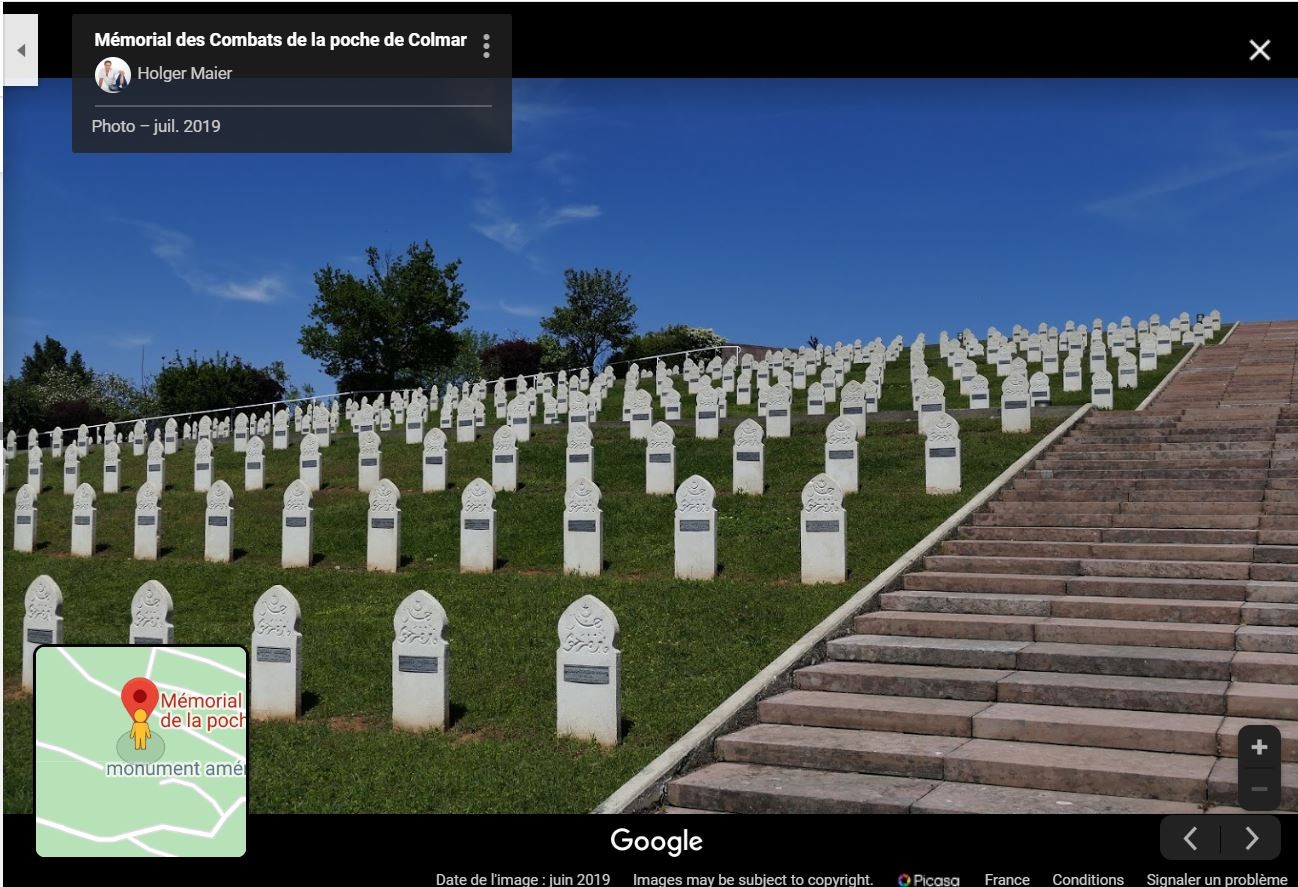Open the three-dot options menu
This screenshot has height=887, width=1298.
(486, 46)
